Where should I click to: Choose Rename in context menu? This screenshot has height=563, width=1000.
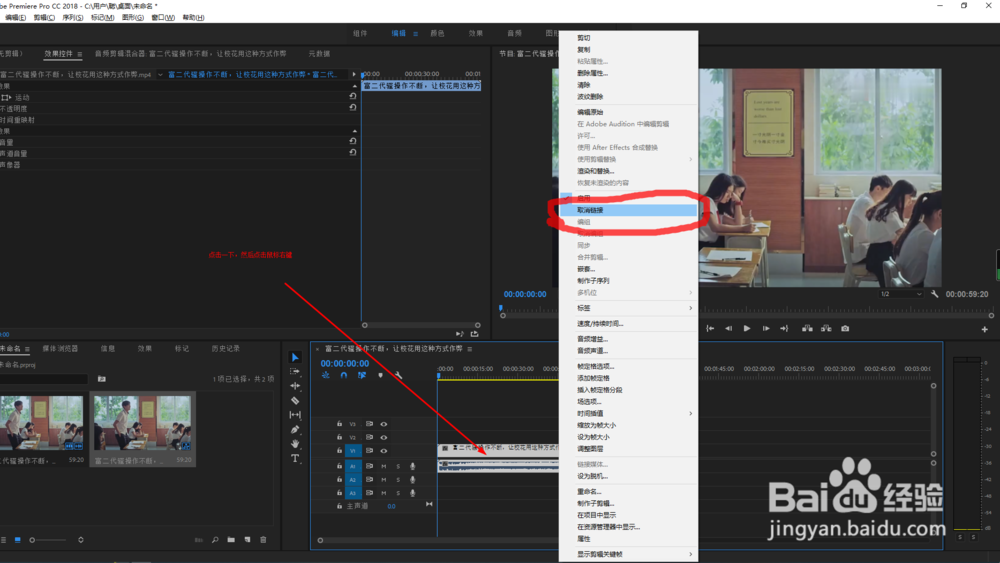click(x=628, y=492)
